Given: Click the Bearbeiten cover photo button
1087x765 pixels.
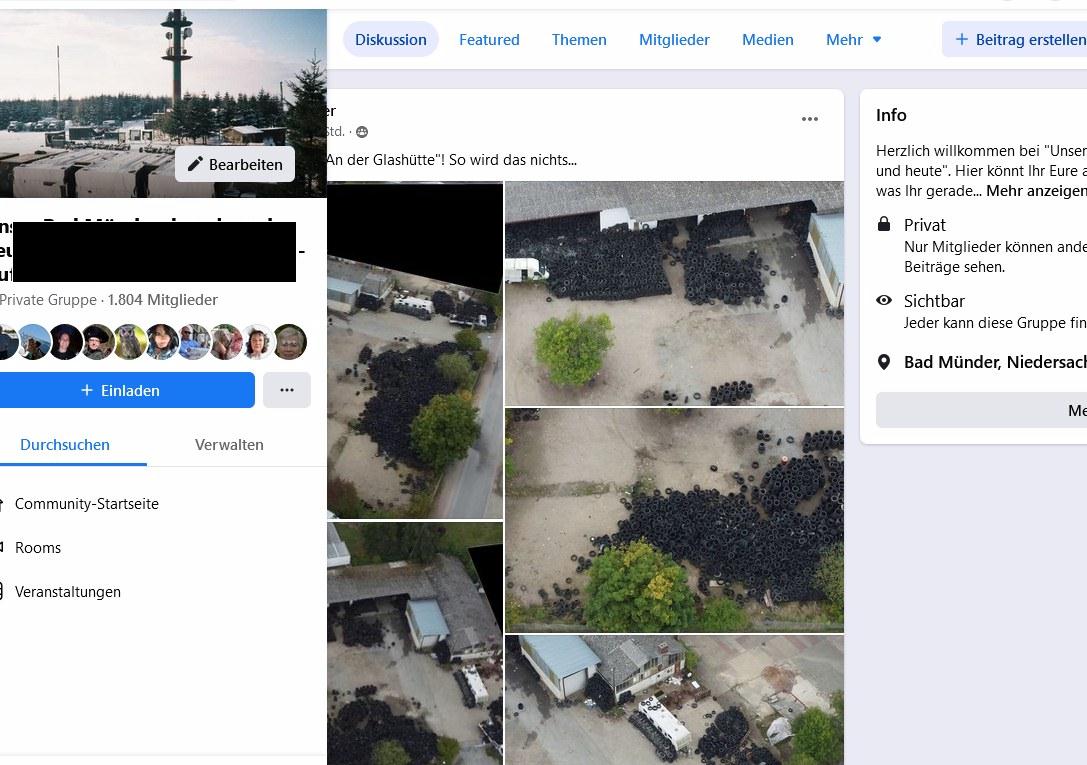Looking at the screenshot, I should coord(235,164).
